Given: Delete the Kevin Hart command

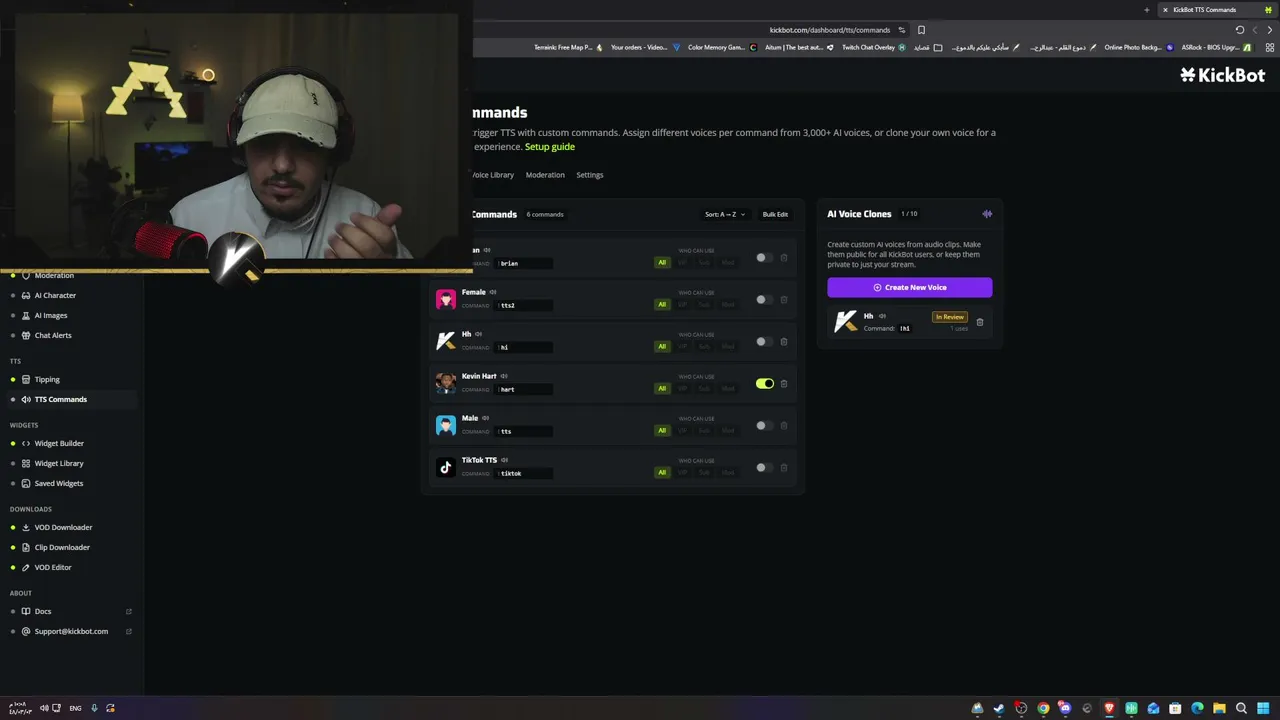Looking at the screenshot, I should [784, 384].
